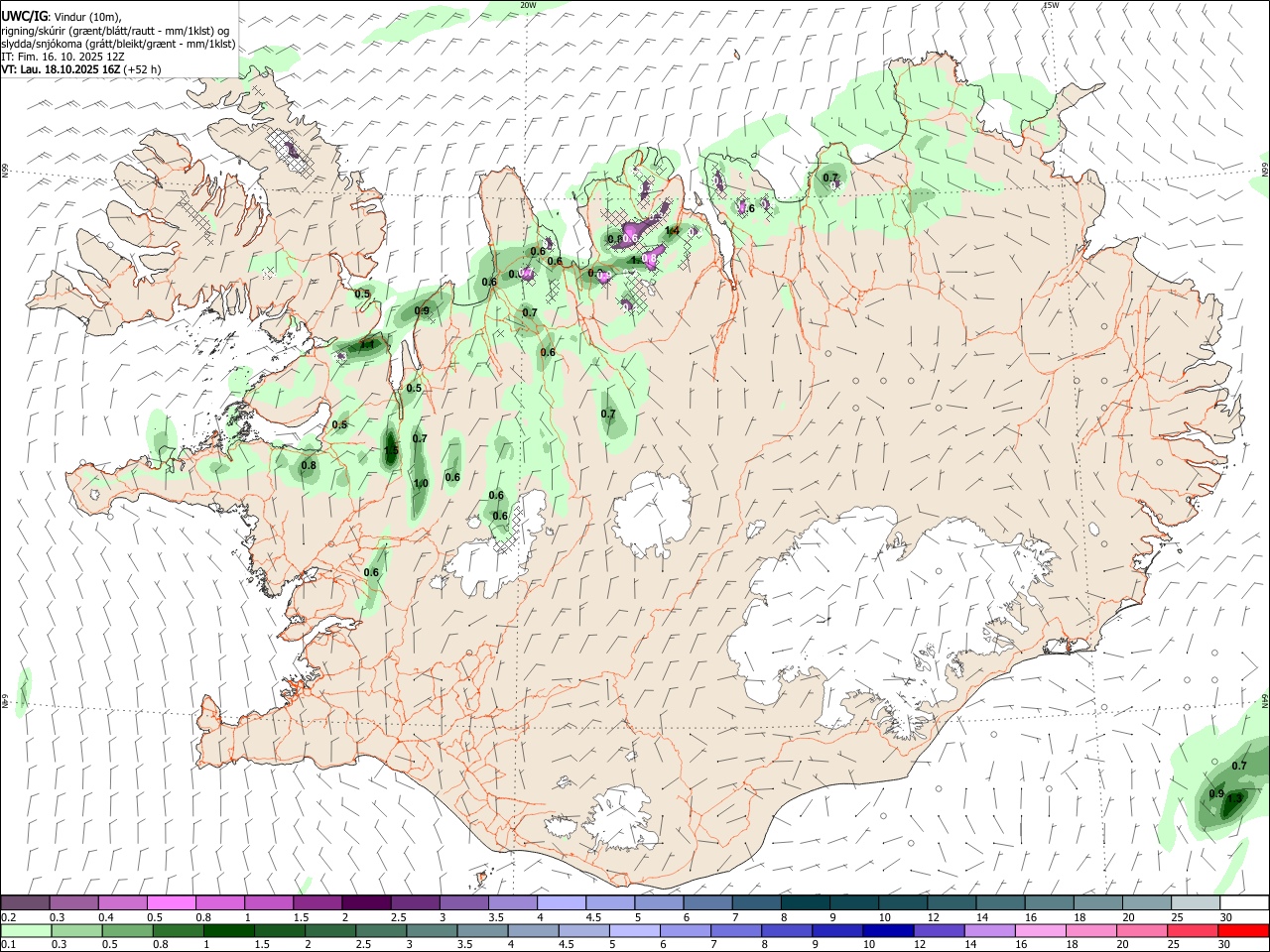Click the snow-scale swatch between 6 and 7
The width and height of the screenshot is (1270, 952).
[x=706, y=902]
